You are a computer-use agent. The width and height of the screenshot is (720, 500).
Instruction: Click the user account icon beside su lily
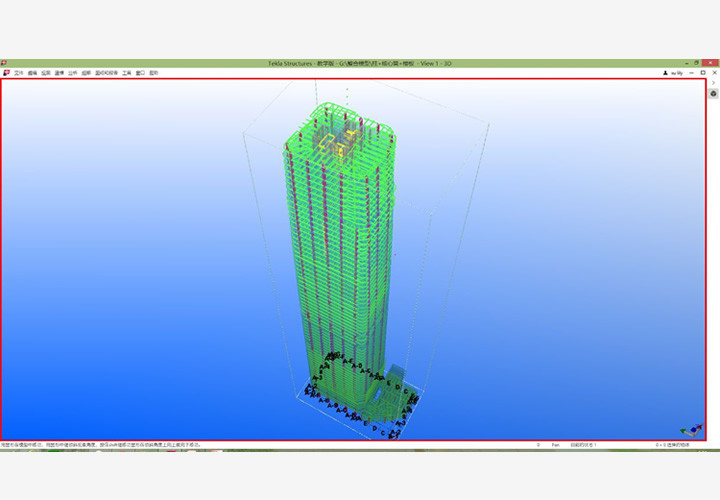point(666,73)
